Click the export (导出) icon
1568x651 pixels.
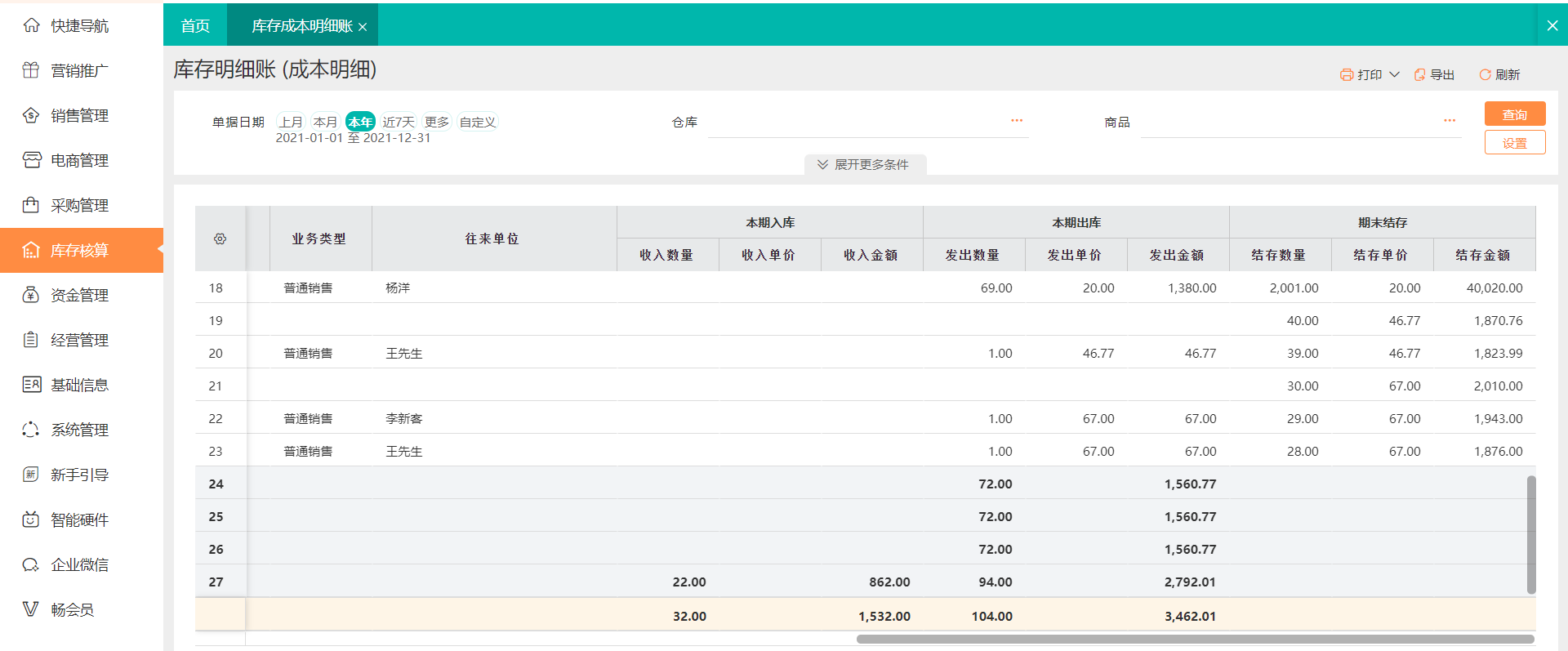[1420, 75]
